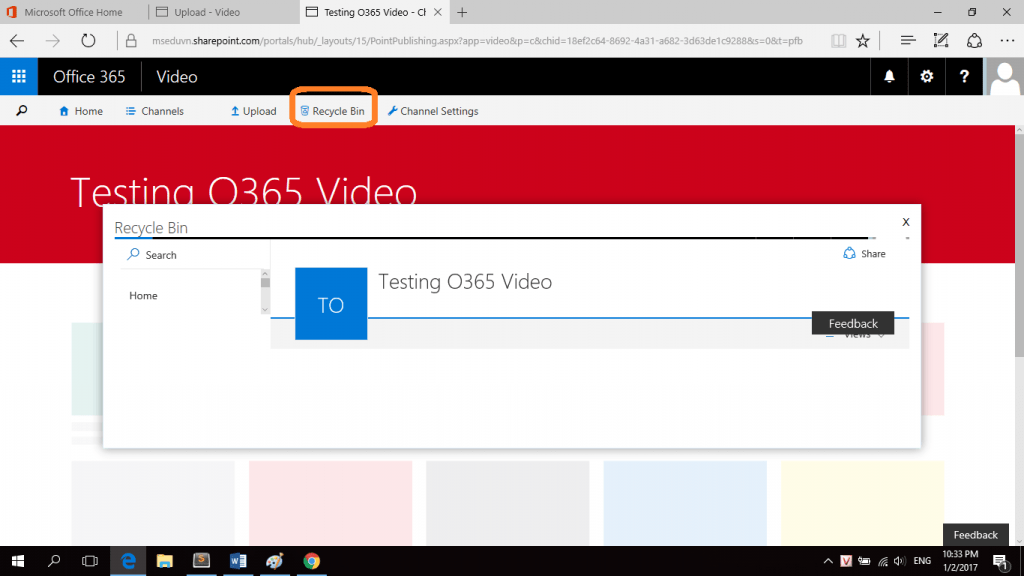The width and height of the screenshot is (1024, 576).
Task: Open the user profile picture menu
Action: (1004, 76)
